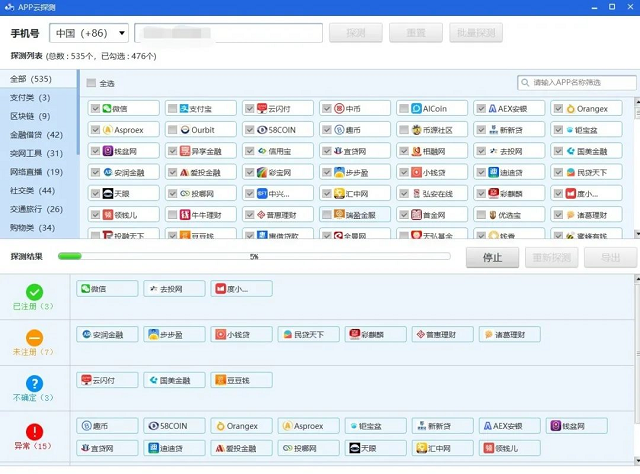Screen dimensions: 640x474
Task: Select the 支付类 (3) category
Action: point(38,98)
